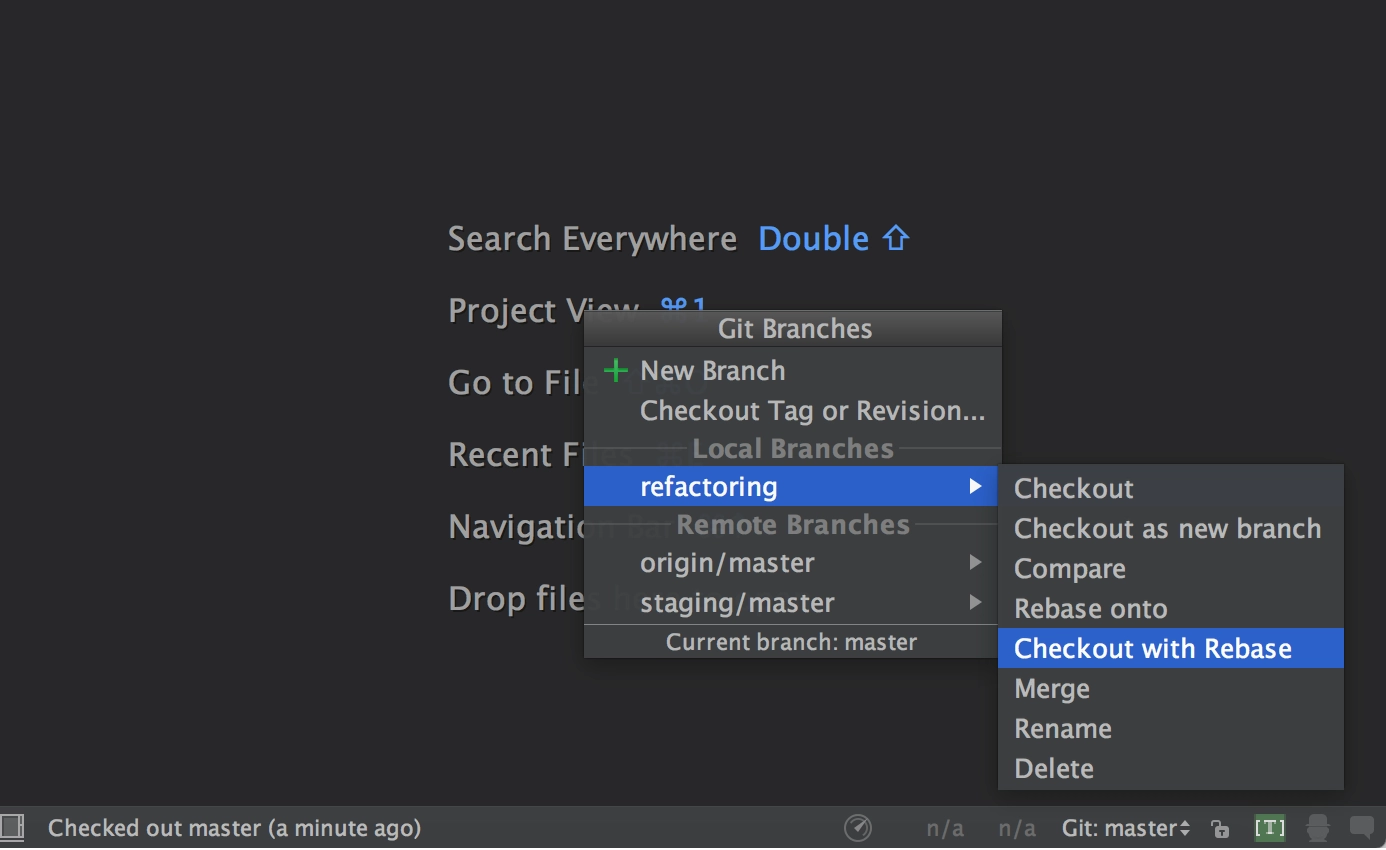Toggle the read-only lock icon in status bar
This screenshot has width=1386, height=850.
pos(1220,828)
